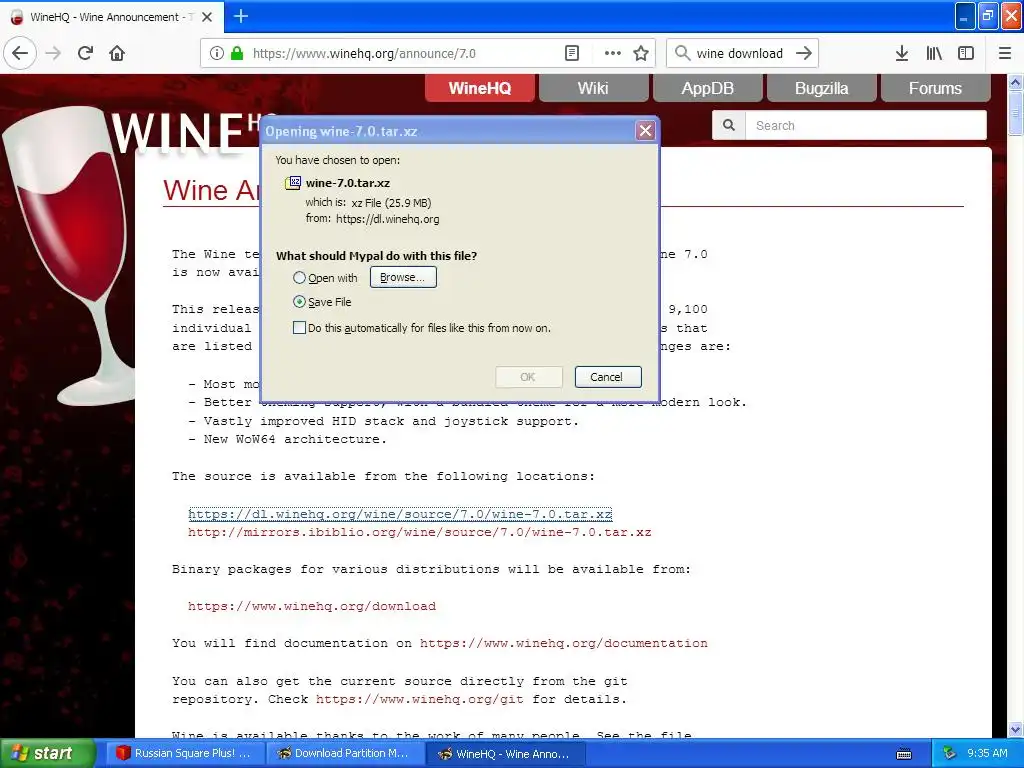
Task: Confirm the download with OK
Action: [x=528, y=377]
